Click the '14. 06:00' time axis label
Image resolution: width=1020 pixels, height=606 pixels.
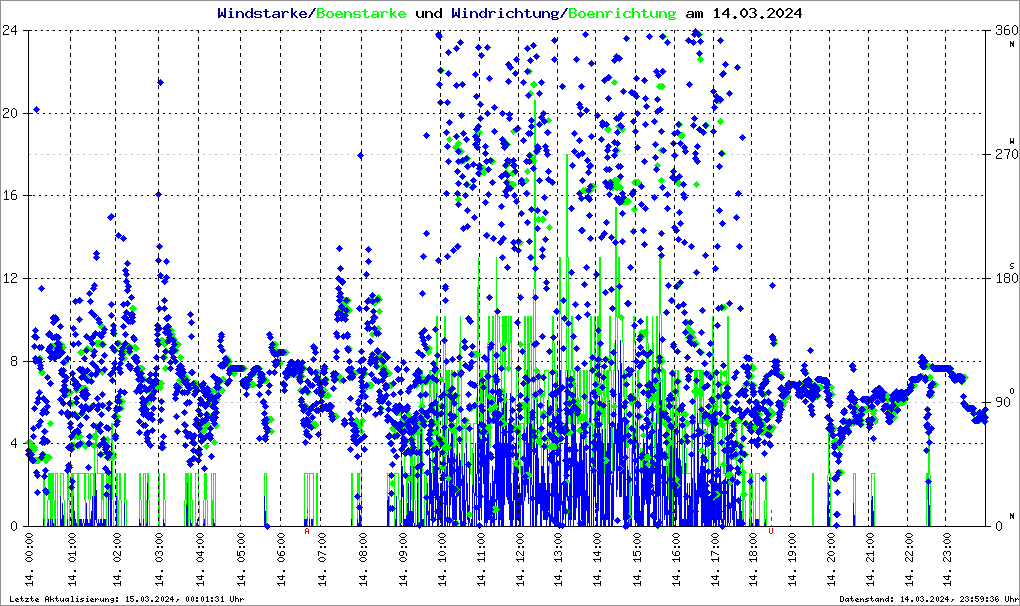pos(281,559)
